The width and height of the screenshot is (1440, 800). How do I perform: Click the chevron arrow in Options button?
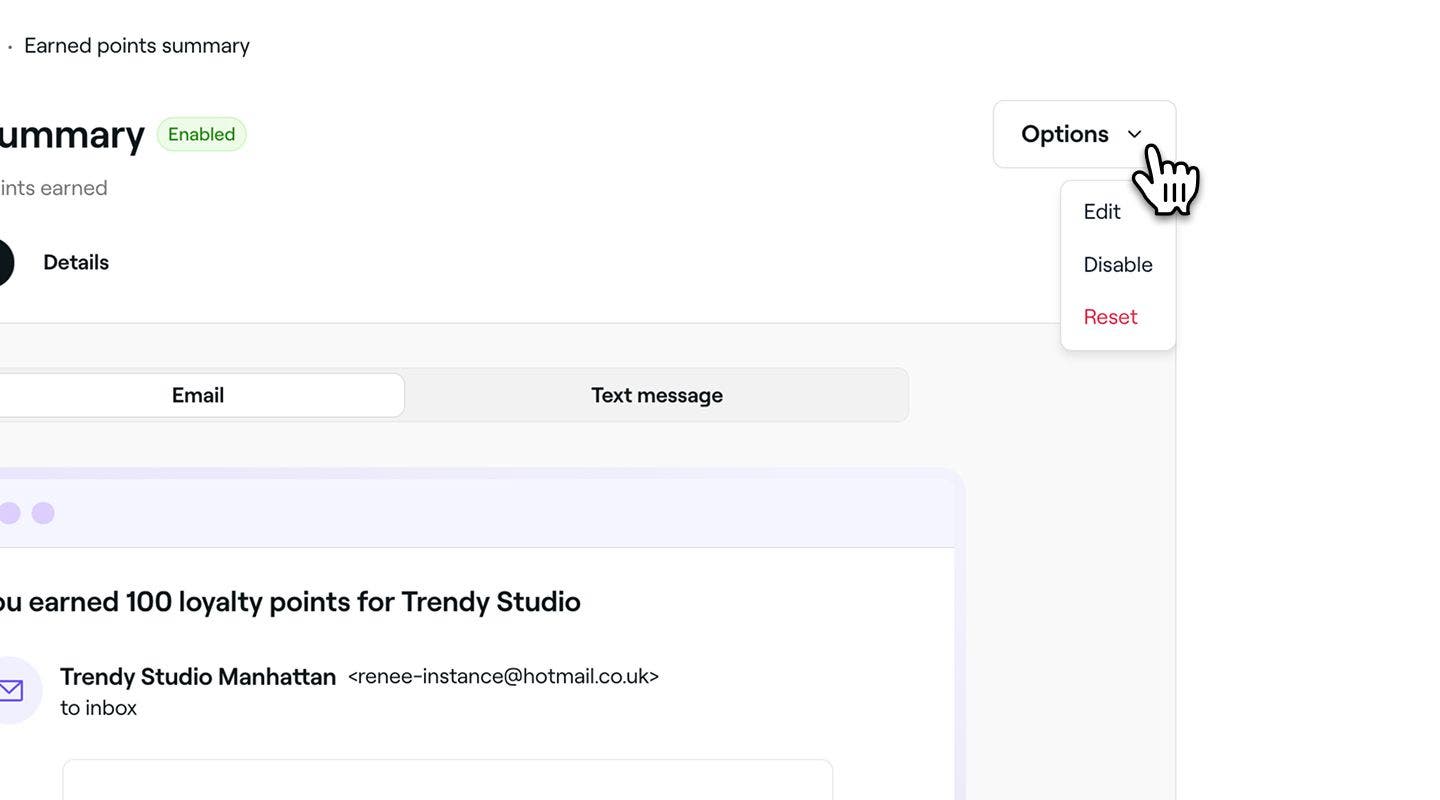(x=1134, y=134)
